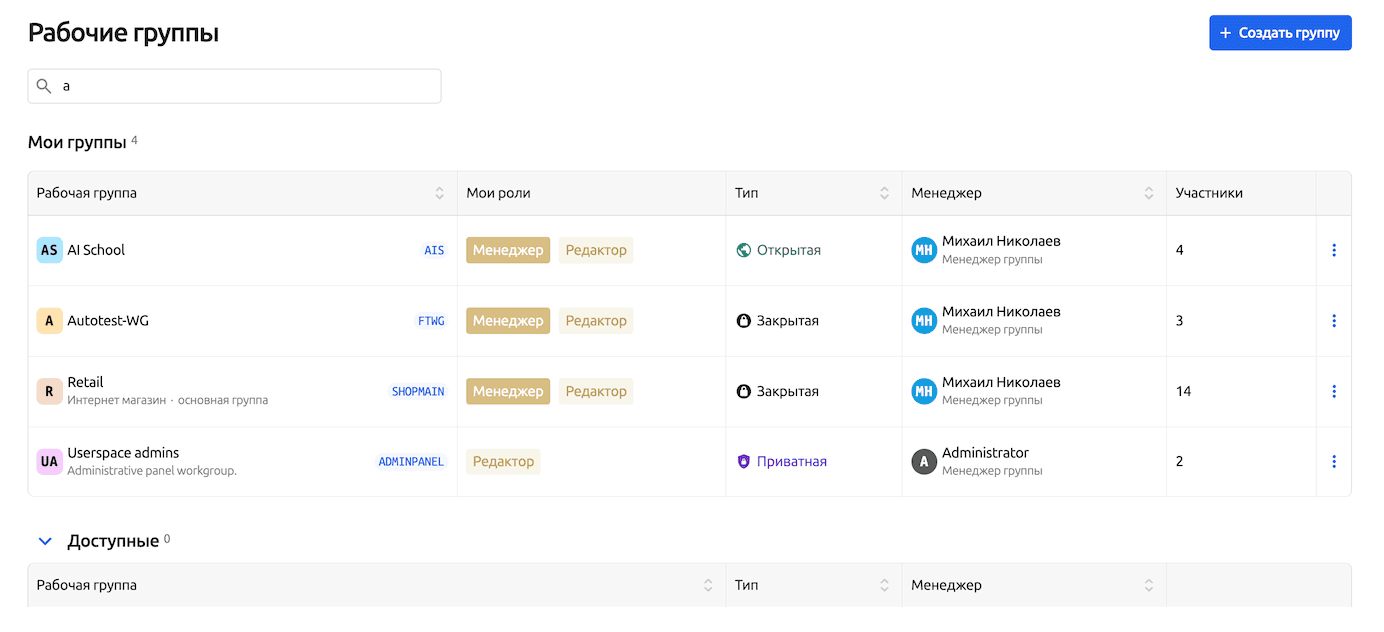Open the three-dot menu for Userspace admins
This screenshot has height=632, width=1384.
(x=1334, y=461)
